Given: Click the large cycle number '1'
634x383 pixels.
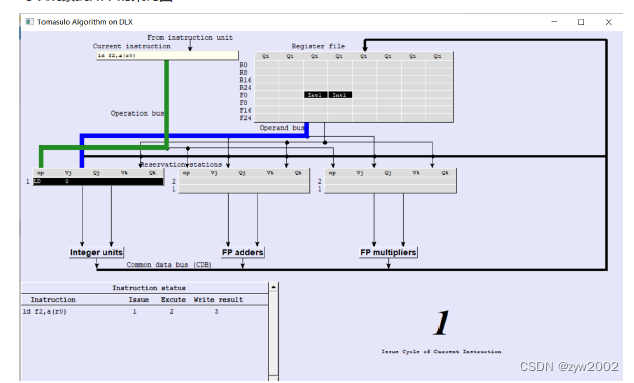Looking at the screenshot, I should (441, 323).
